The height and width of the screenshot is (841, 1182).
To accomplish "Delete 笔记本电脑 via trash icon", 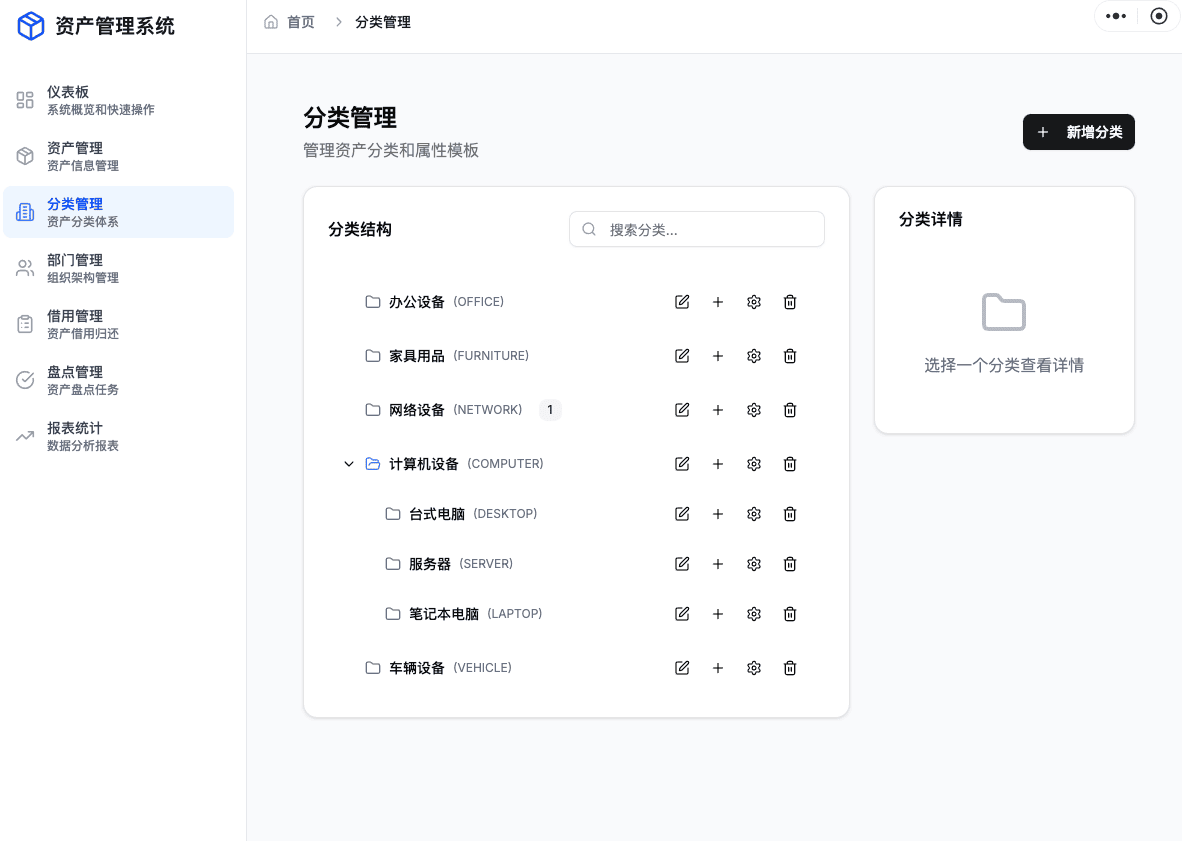I will pos(790,614).
